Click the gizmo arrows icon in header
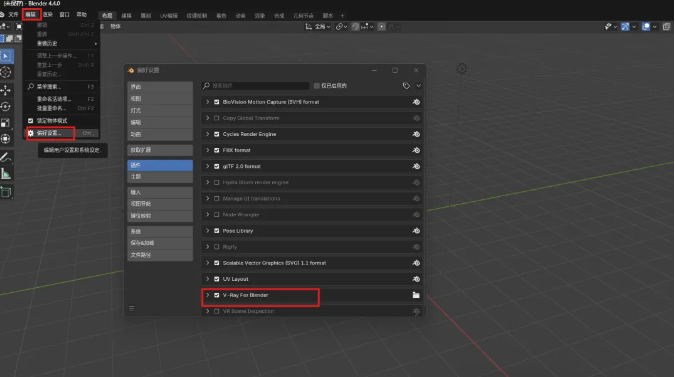Screen dimensions: 675x377 point(625,27)
